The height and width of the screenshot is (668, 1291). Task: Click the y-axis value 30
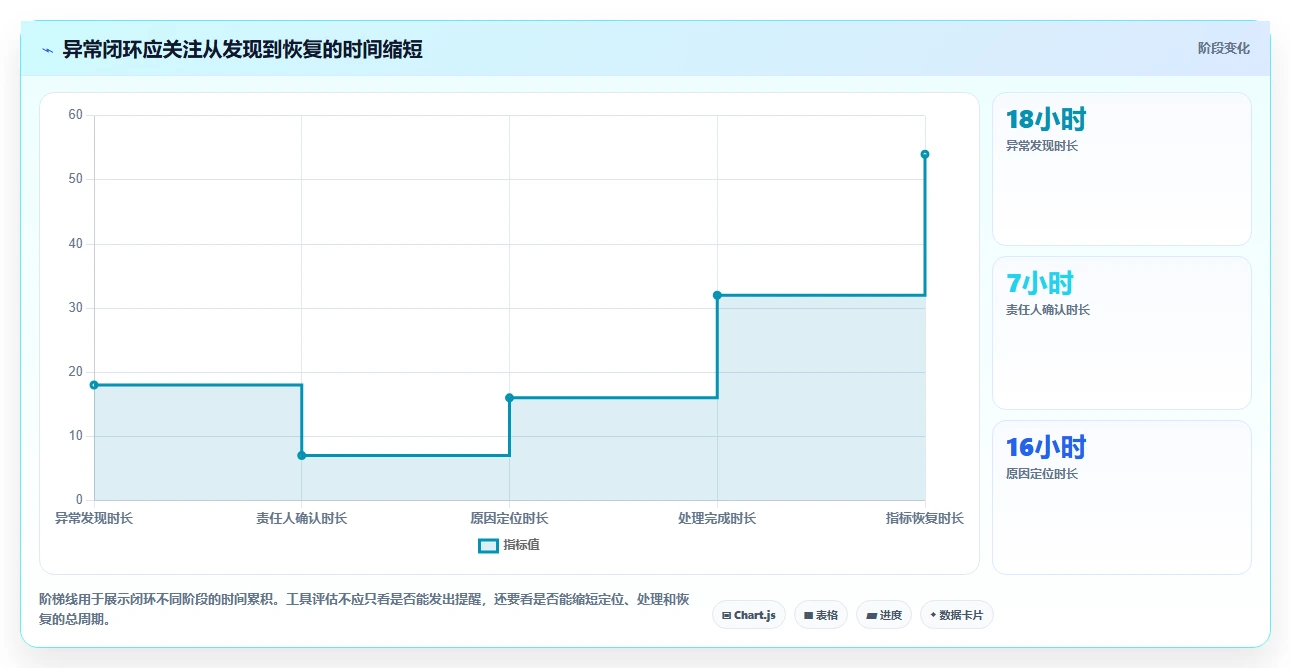pyautogui.click(x=76, y=308)
